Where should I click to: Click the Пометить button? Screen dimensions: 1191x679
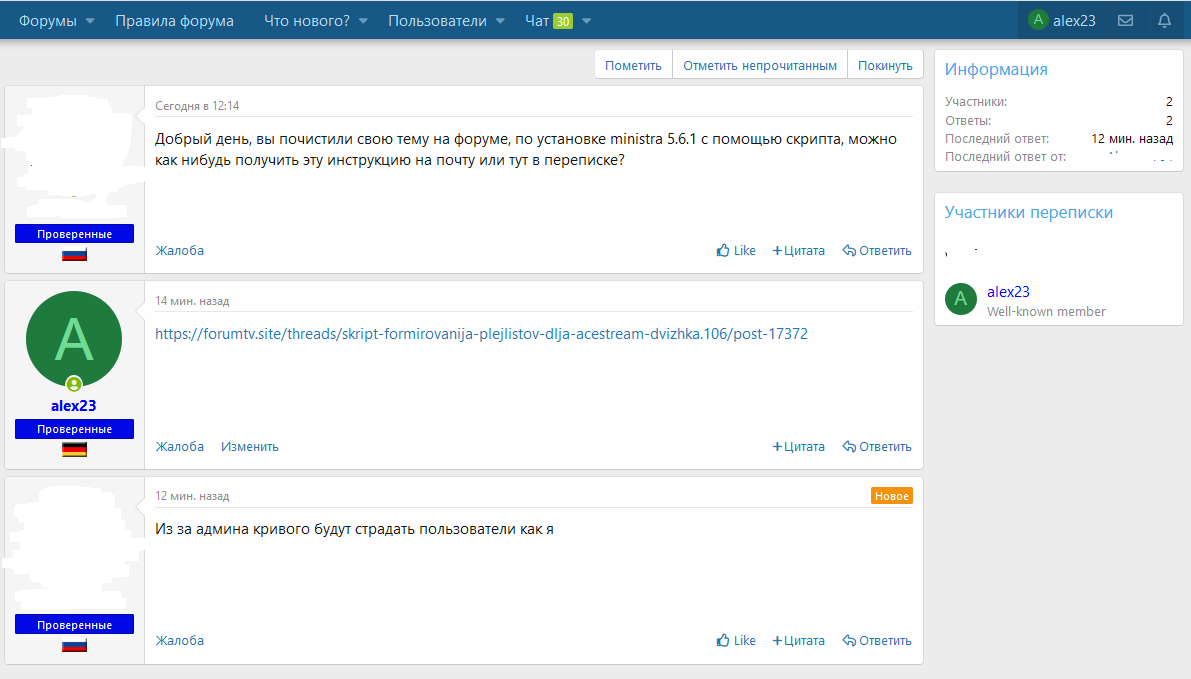coord(633,65)
